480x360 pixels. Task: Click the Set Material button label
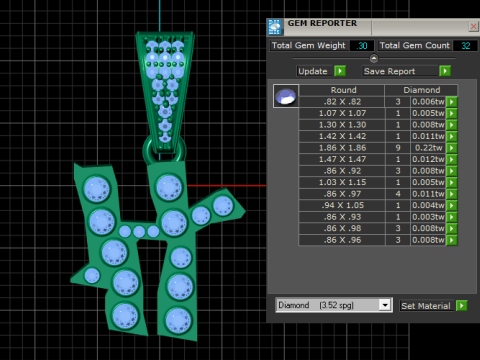tap(426, 306)
